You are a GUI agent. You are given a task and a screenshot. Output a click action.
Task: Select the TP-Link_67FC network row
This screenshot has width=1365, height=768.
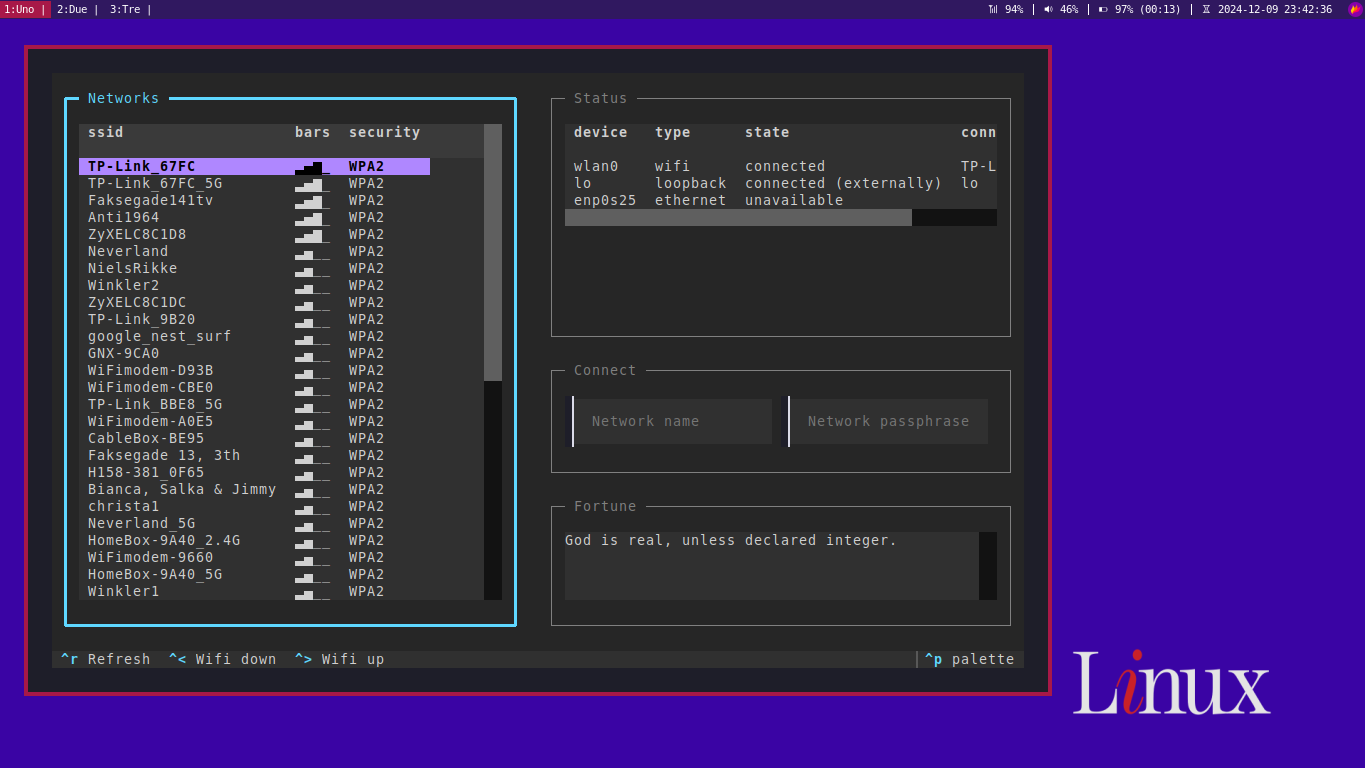254,166
